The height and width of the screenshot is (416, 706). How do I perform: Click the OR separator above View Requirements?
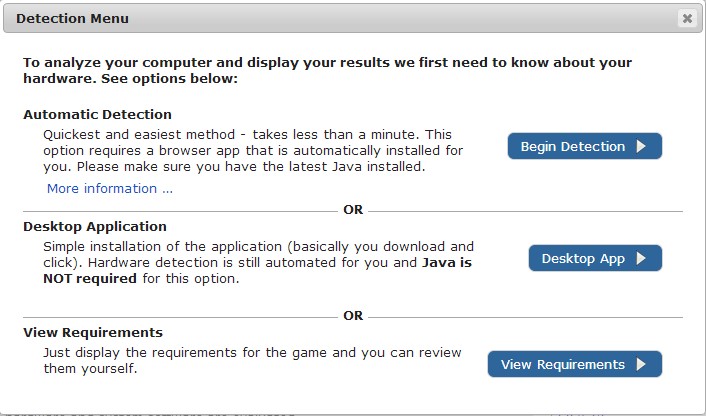[353, 315]
